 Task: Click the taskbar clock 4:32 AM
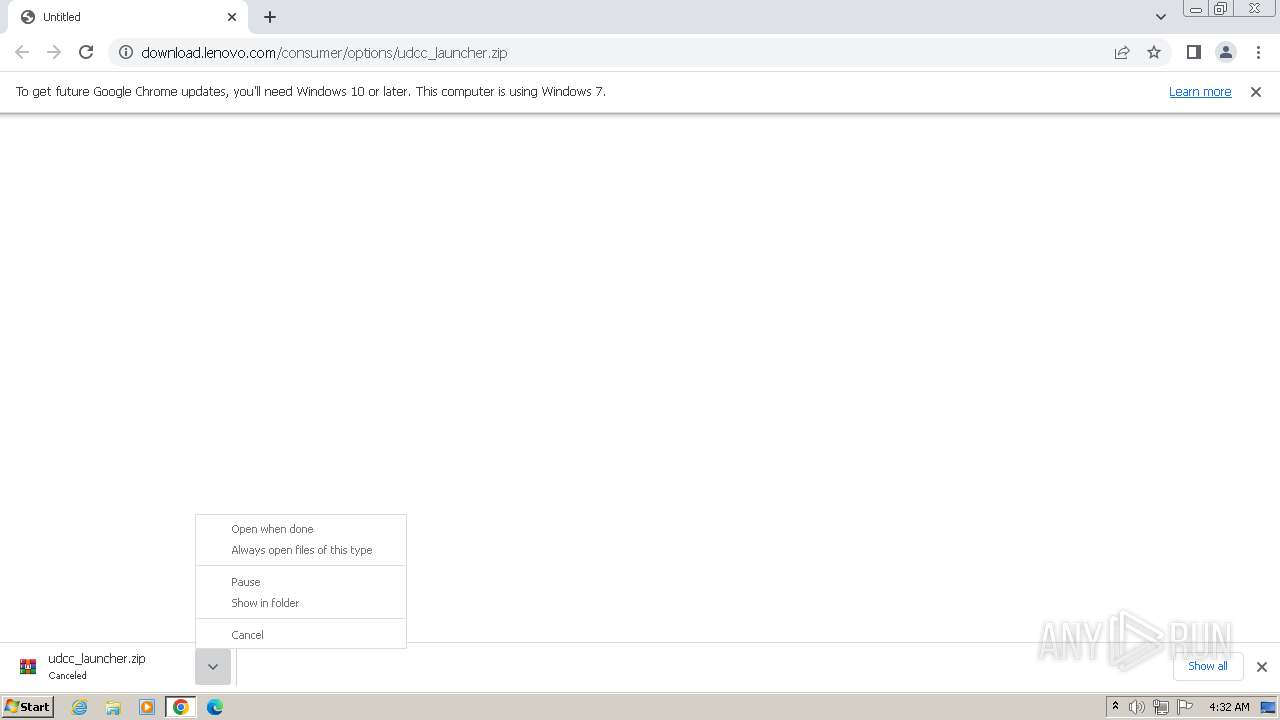[x=1229, y=707]
